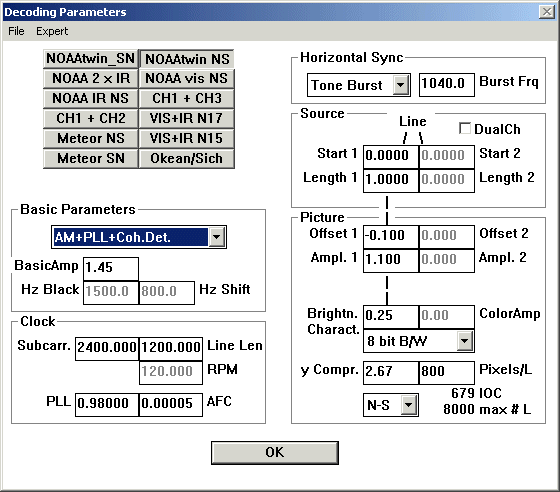Click the Start 2 input field
560x492 pixels.
point(446,156)
